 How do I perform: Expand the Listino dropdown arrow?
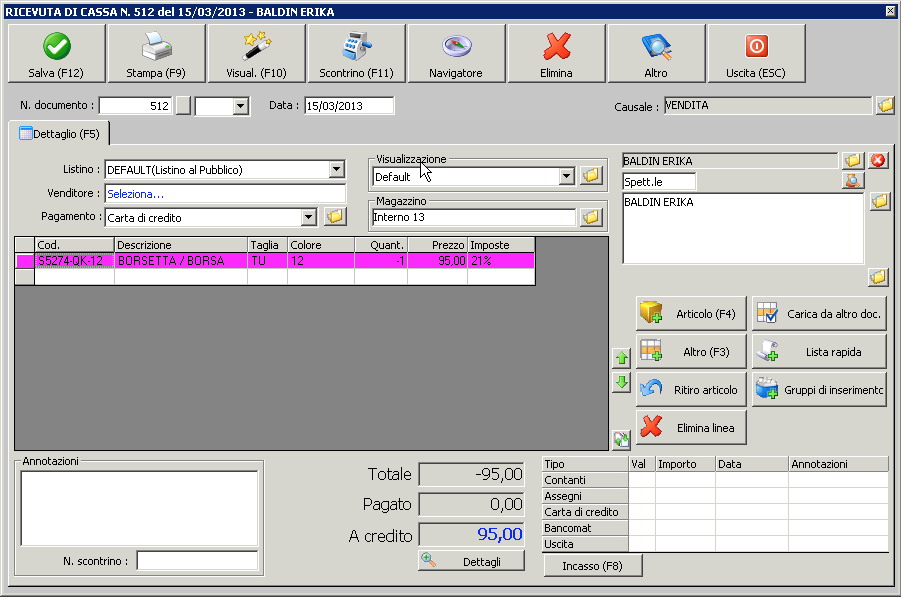pyautogui.click(x=337, y=169)
